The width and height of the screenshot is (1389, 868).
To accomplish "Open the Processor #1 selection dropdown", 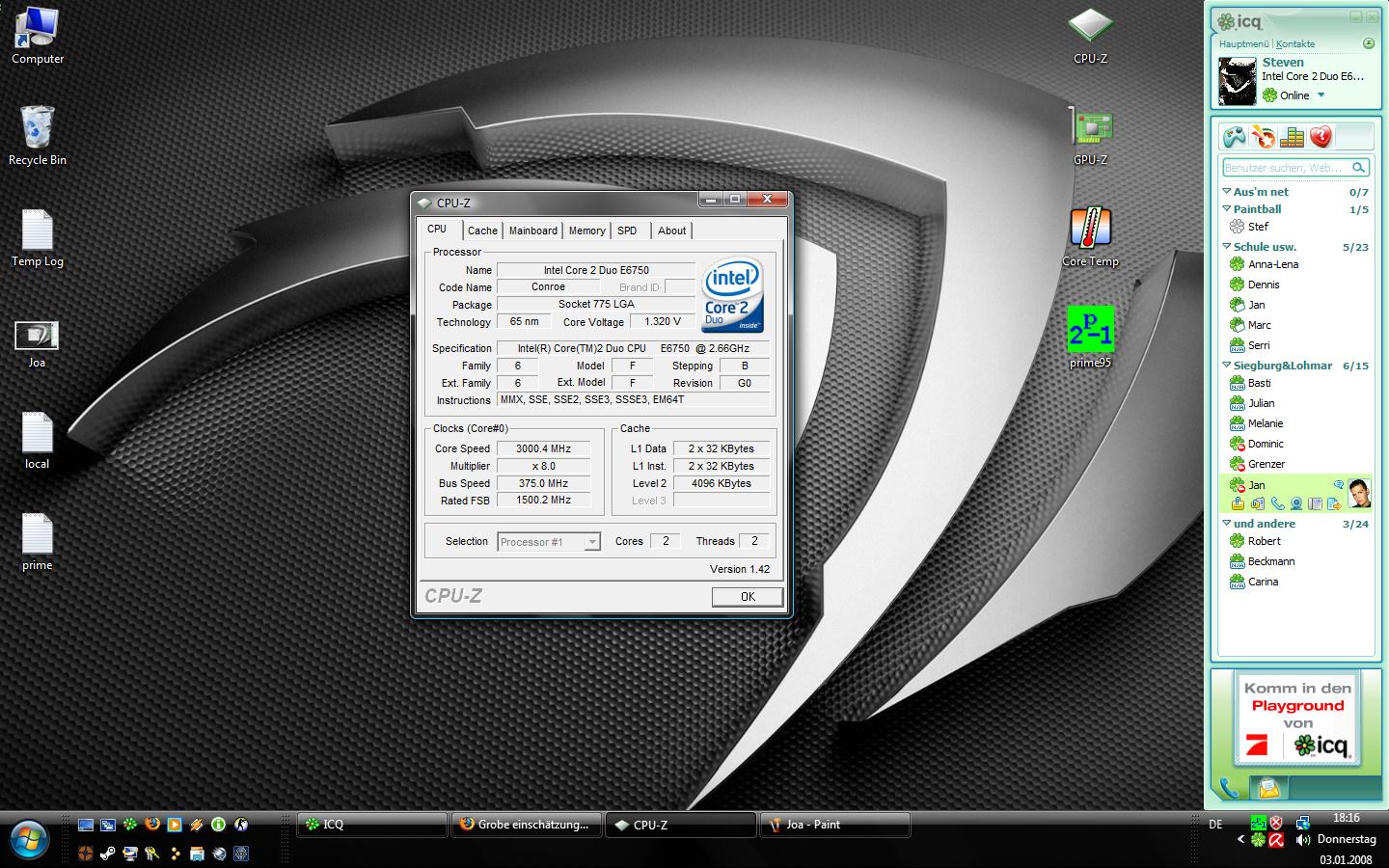I will point(549,542).
